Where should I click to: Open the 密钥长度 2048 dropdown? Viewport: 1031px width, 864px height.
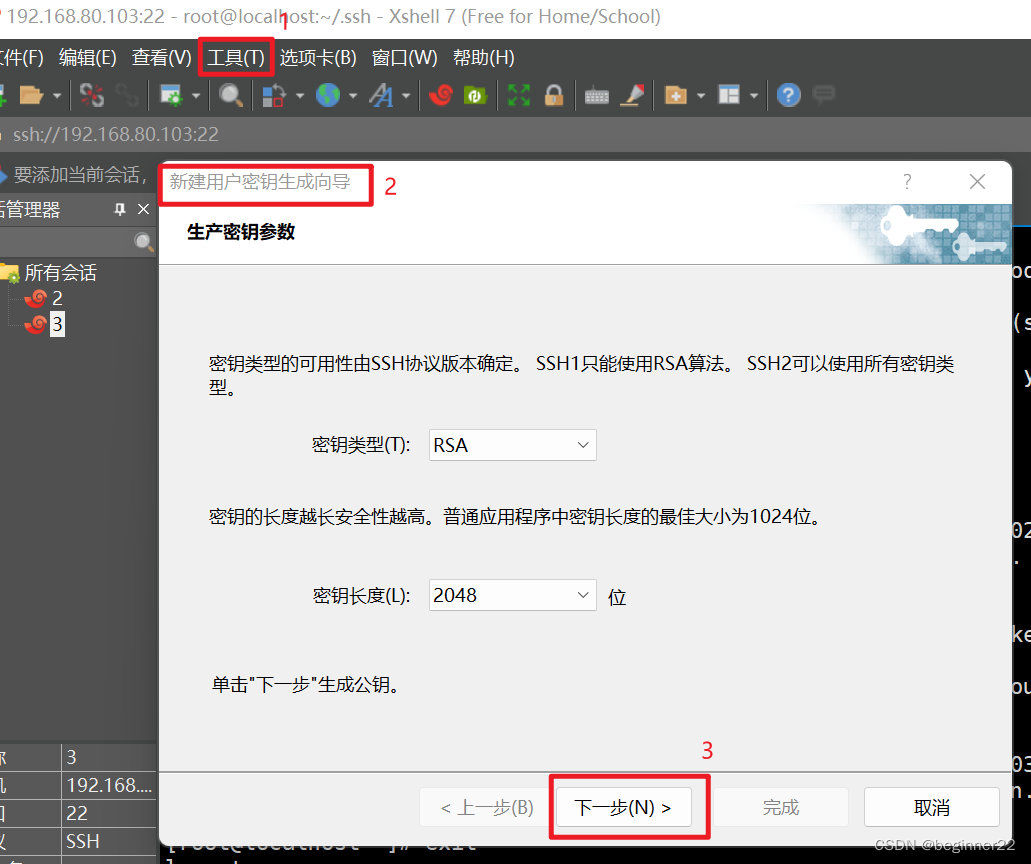coord(512,595)
